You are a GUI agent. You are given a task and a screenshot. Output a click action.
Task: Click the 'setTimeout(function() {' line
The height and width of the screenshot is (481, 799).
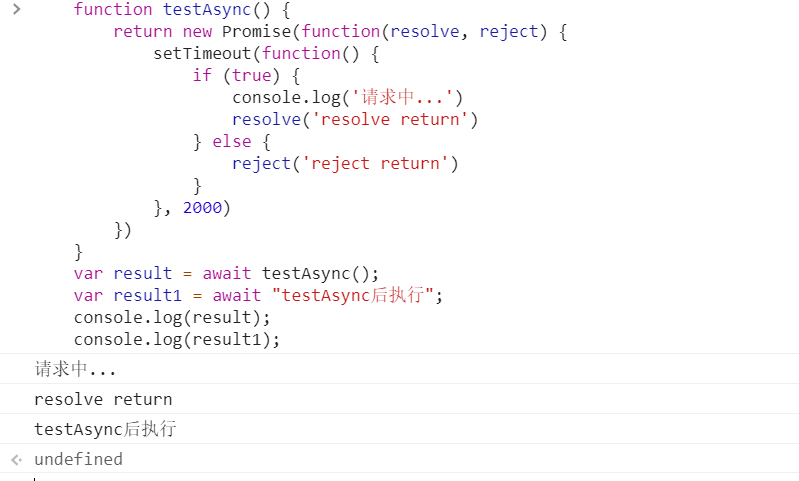click(266, 54)
